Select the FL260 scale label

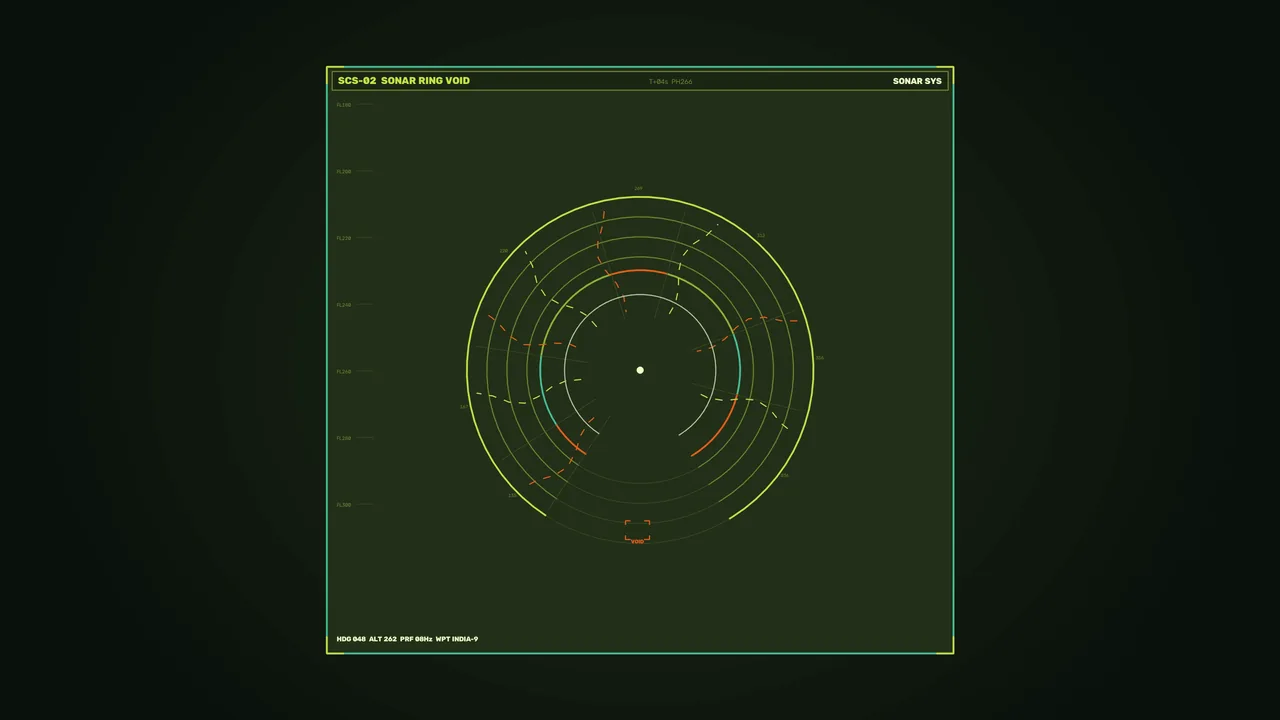point(344,372)
